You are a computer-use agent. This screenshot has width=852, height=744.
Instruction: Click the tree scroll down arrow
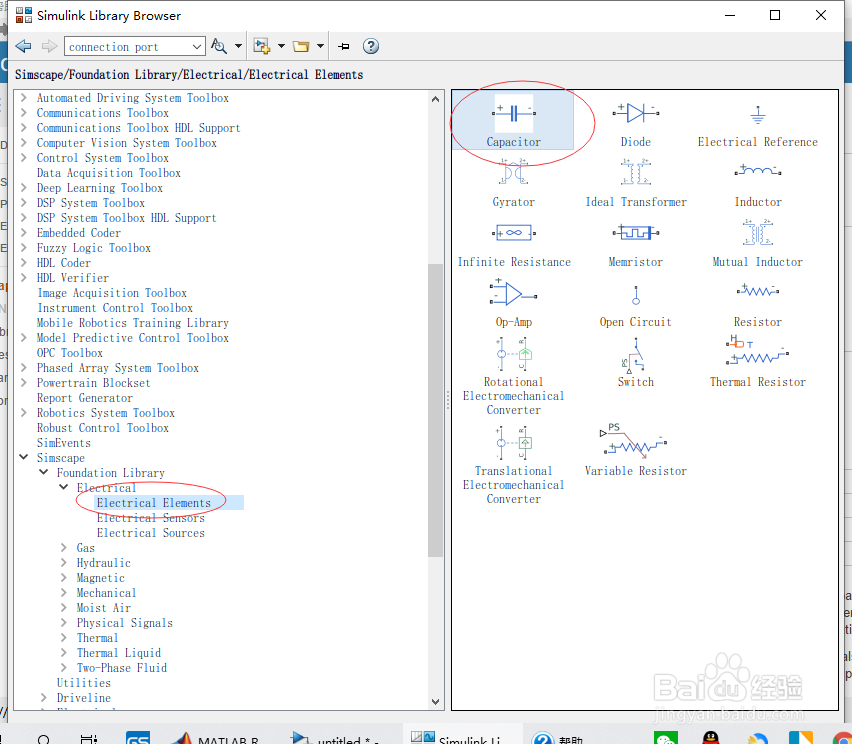435,701
